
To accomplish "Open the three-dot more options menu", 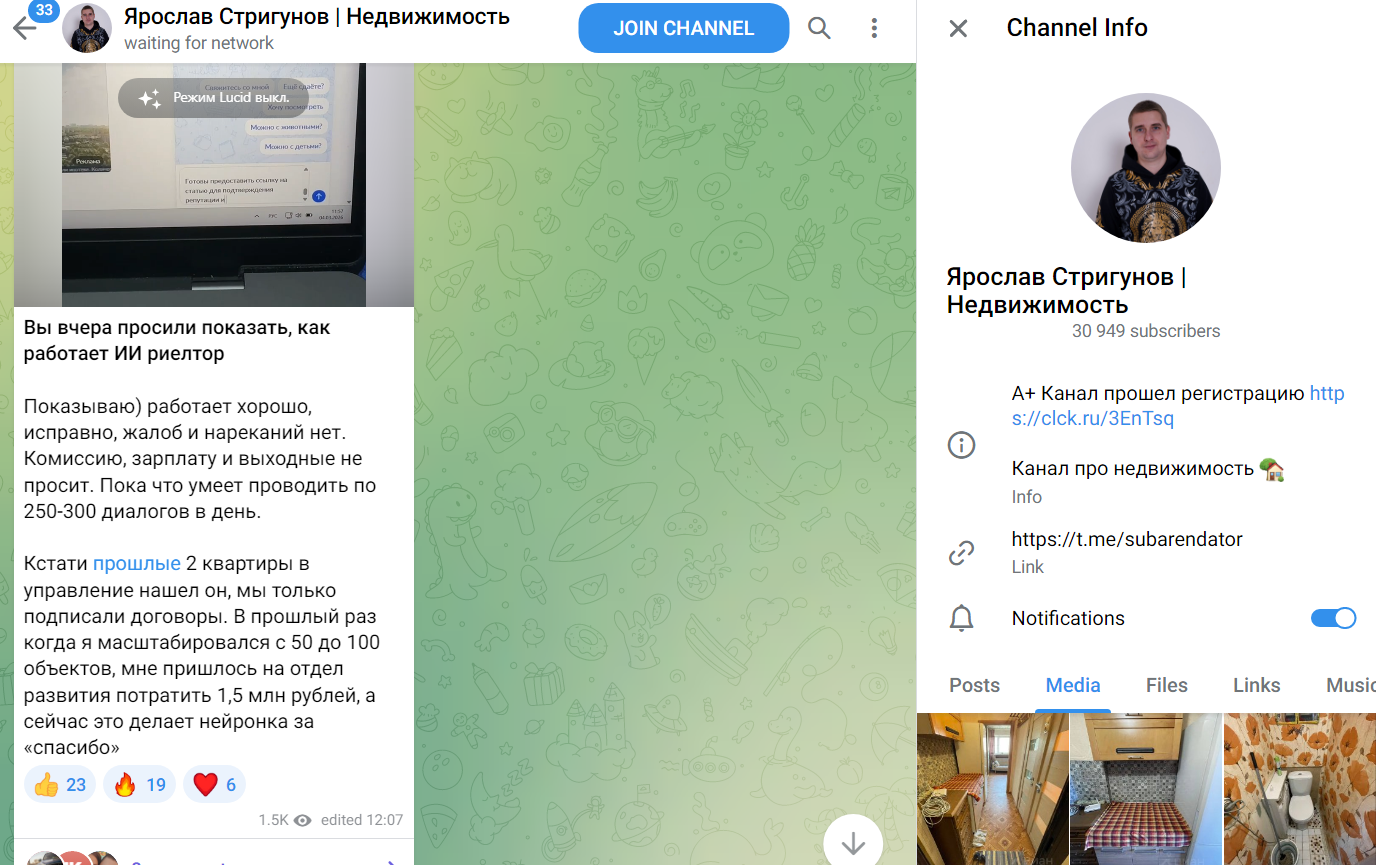I will pos(875,28).
